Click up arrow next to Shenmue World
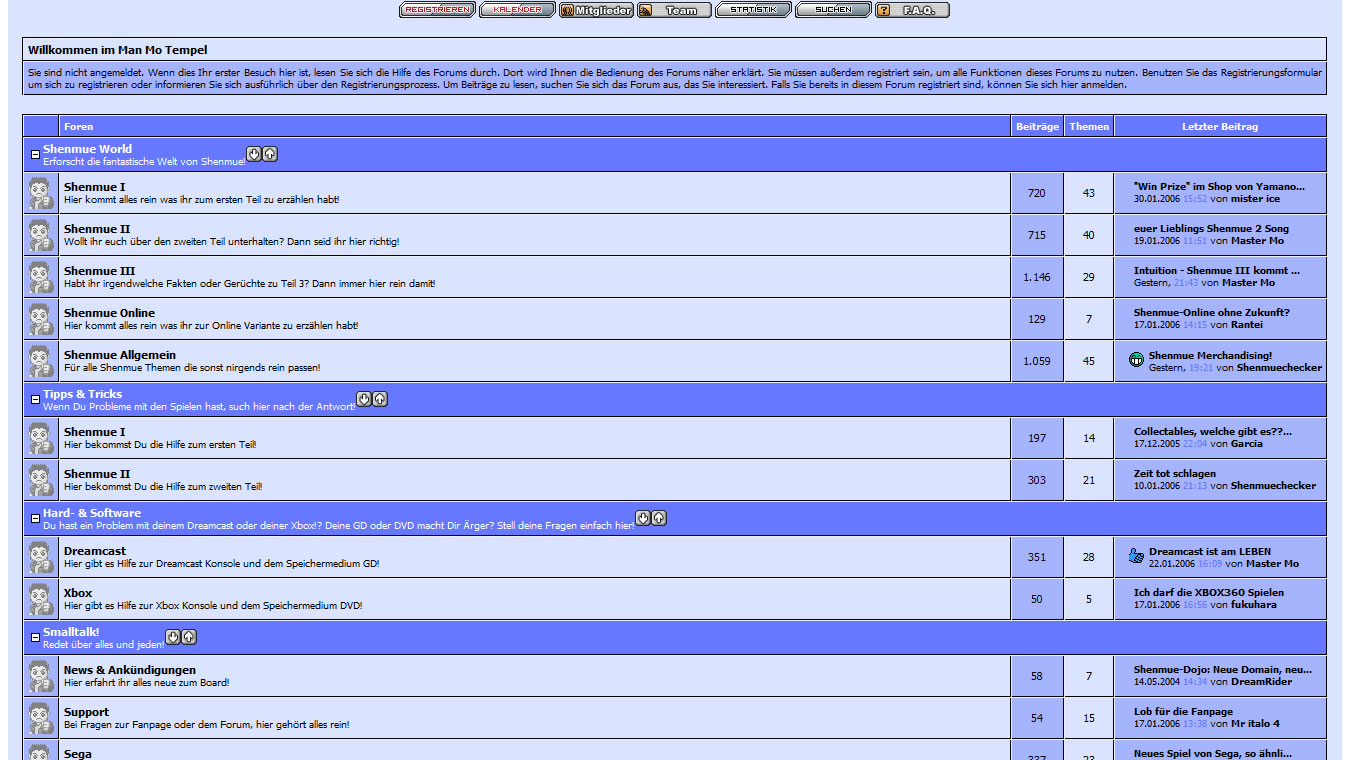 click(270, 154)
